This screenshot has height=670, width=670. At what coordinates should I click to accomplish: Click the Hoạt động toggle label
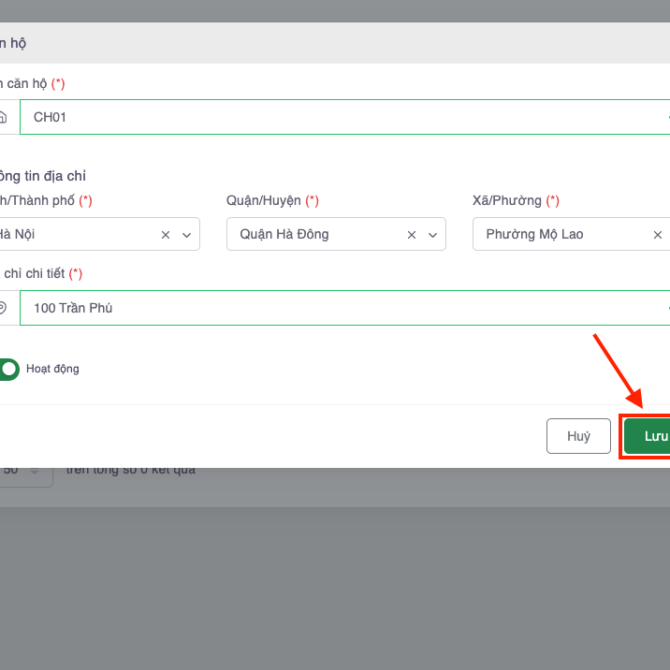[52, 369]
